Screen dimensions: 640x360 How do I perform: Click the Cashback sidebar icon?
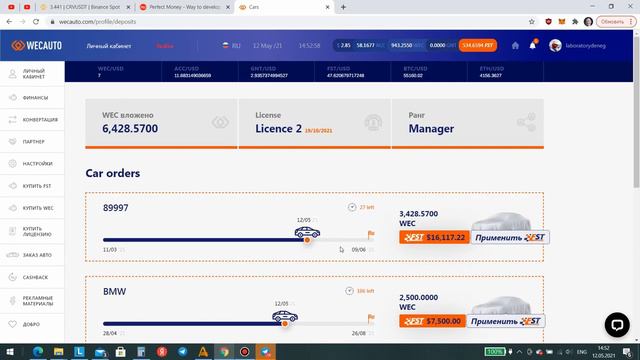13,277
